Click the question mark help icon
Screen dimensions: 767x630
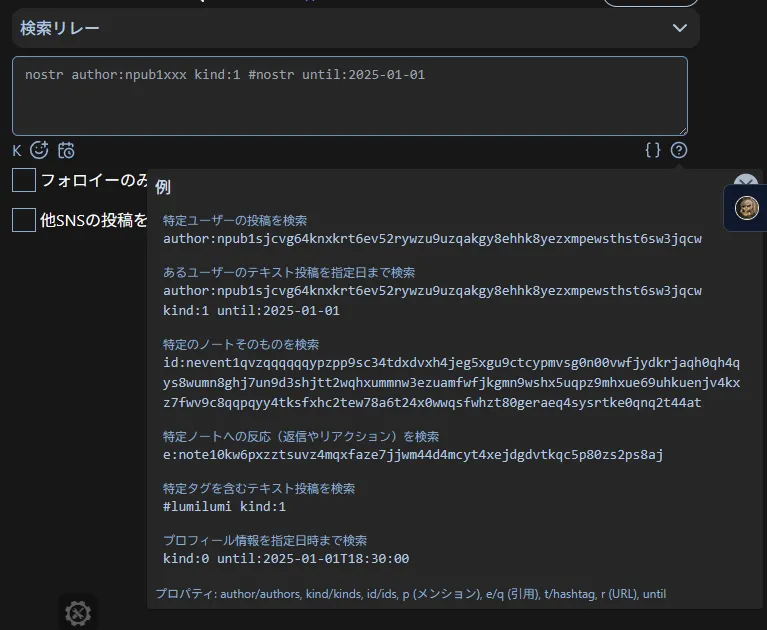(679, 150)
